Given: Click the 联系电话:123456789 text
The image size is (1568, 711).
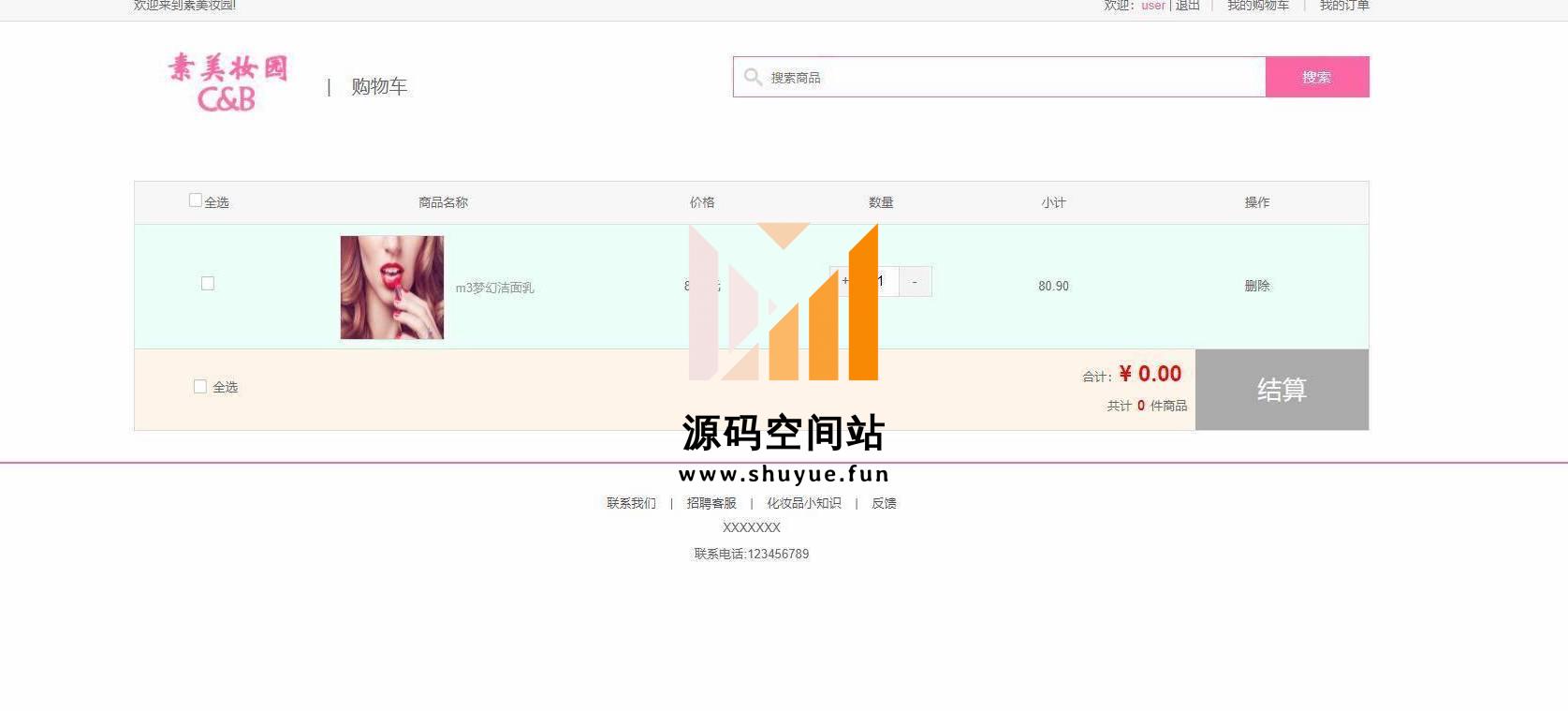Looking at the screenshot, I should (752, 554).
